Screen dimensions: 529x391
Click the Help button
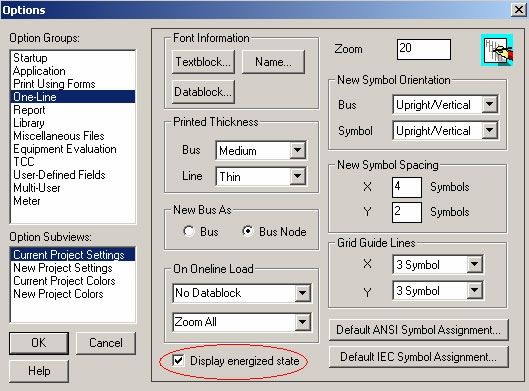[x=39, y=371]
